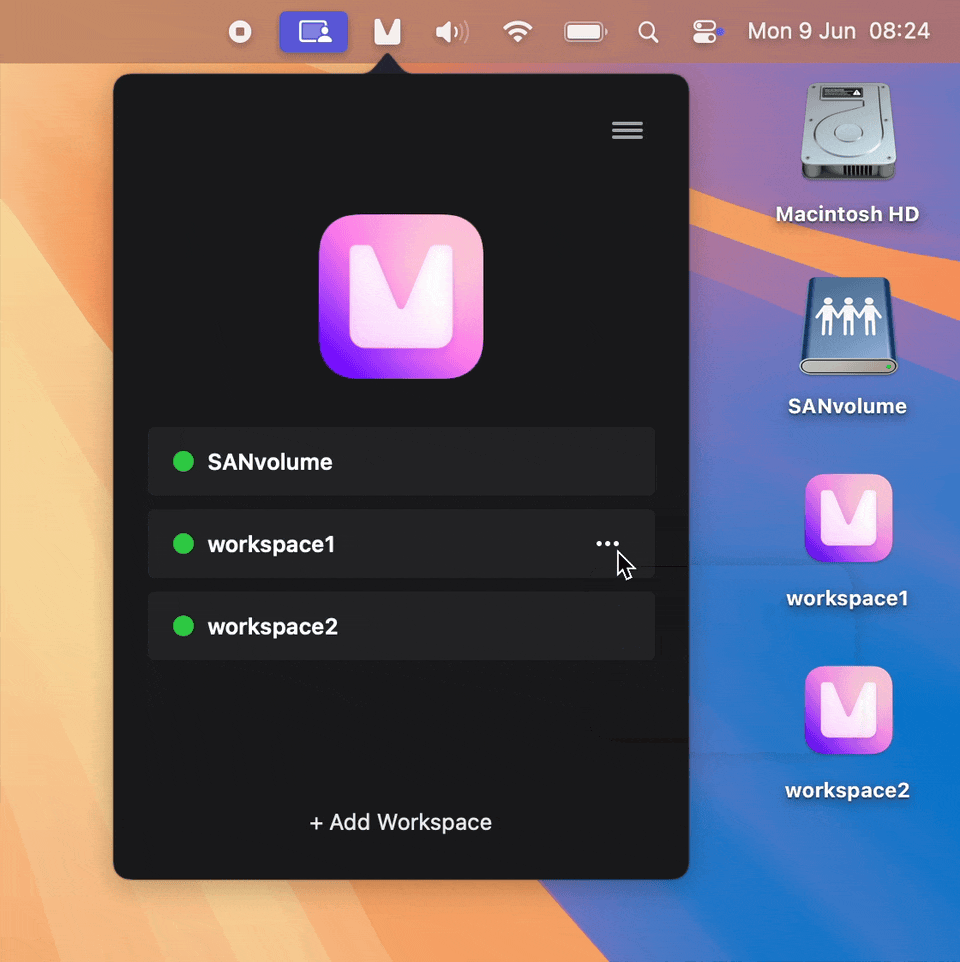Select the workspace2 row in the list

point(401,626)
